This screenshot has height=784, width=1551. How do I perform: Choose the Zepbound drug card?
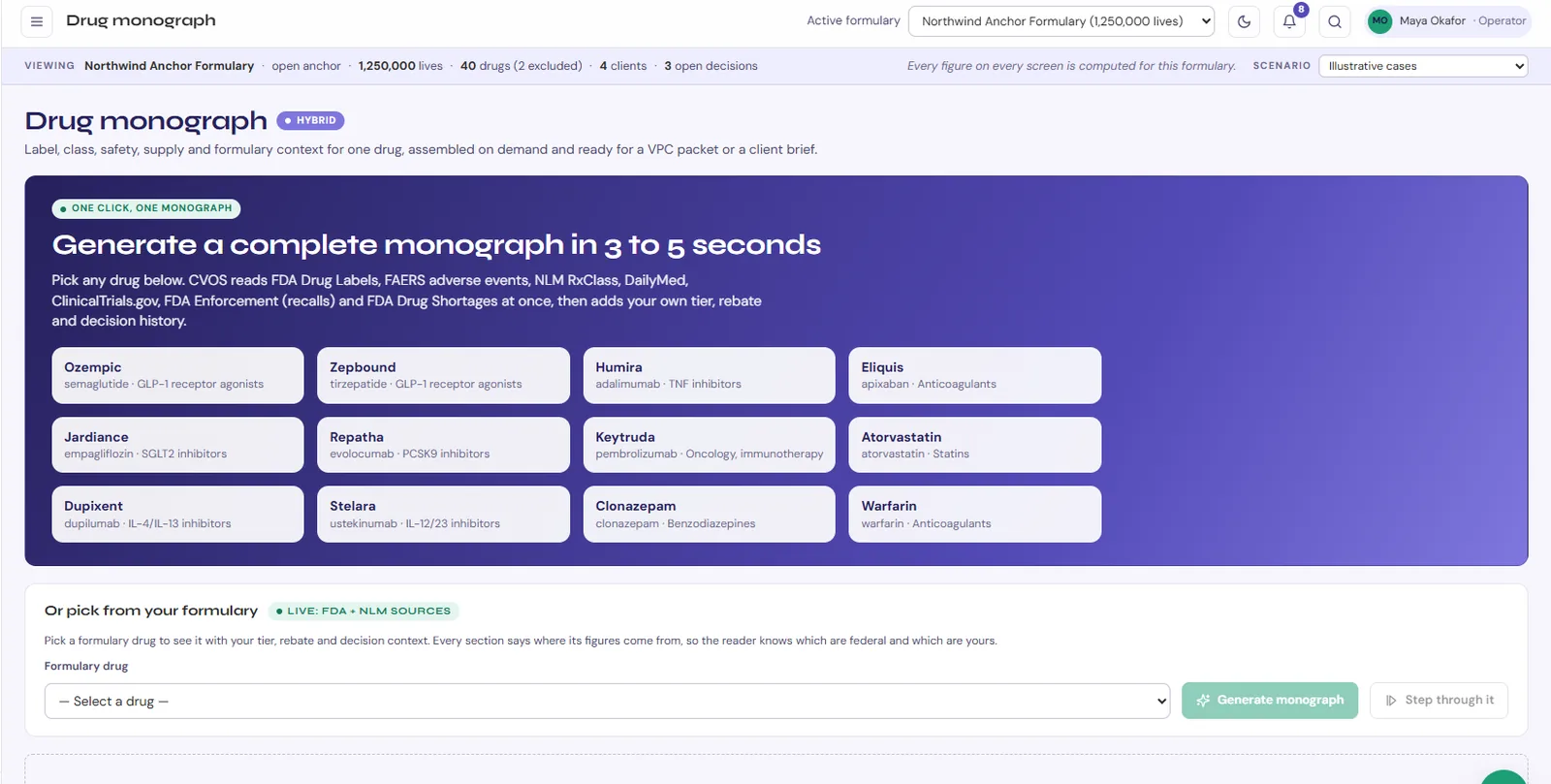click(443, 375)
